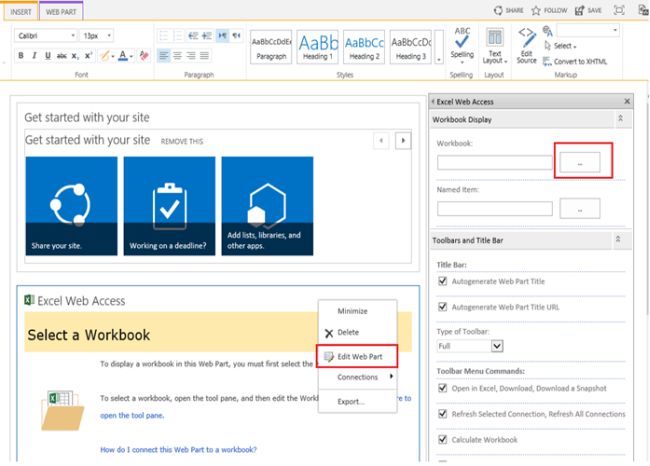
Task: Choose Delete from the web part menu
Action: [x=348, y=333]
